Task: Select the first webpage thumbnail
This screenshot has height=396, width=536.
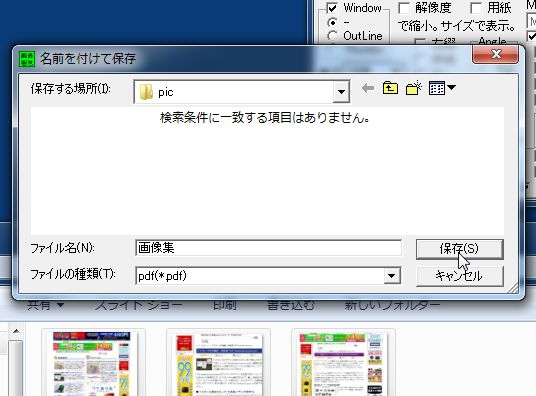Action: point(93,362)
